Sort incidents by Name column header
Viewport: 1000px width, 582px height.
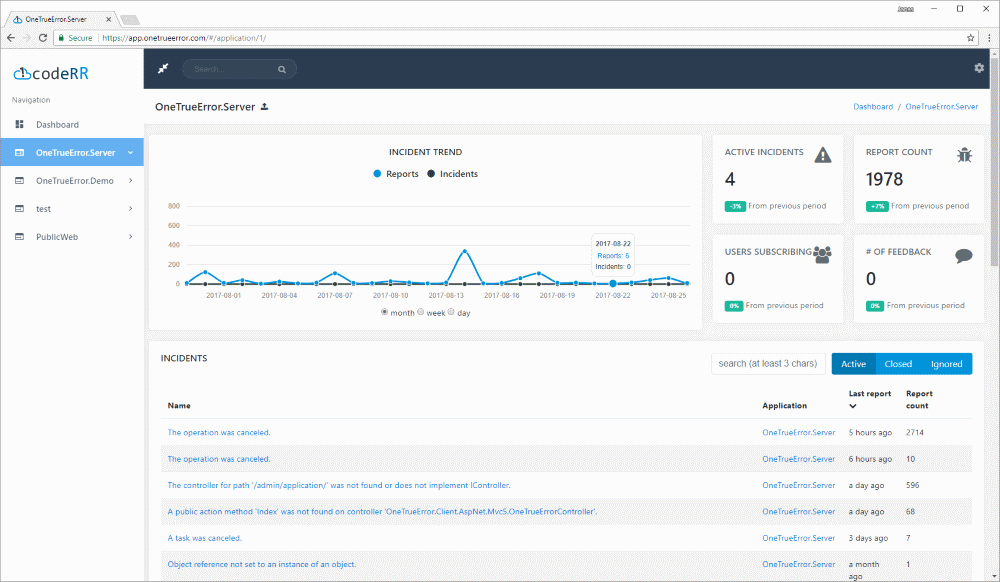(179, 405)
